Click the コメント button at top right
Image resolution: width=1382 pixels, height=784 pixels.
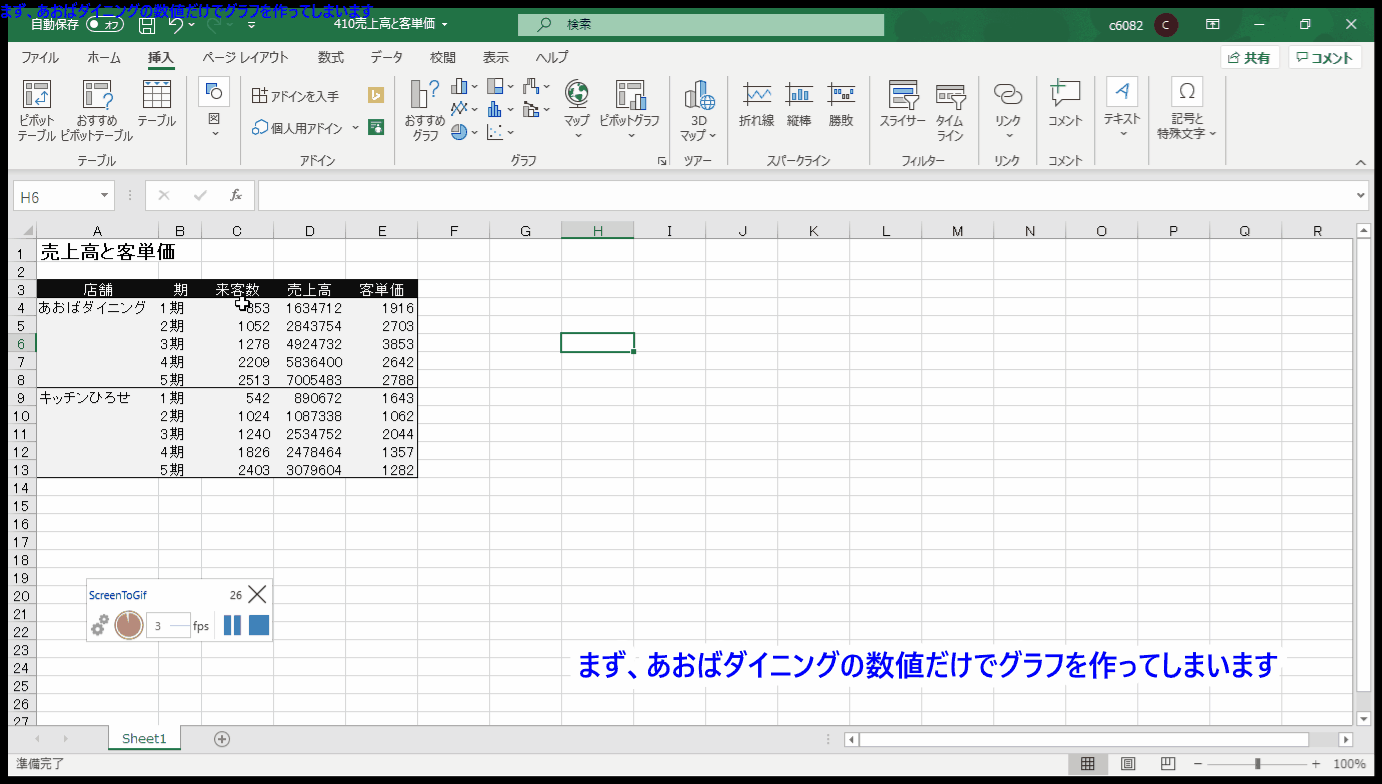point(1325,58)
